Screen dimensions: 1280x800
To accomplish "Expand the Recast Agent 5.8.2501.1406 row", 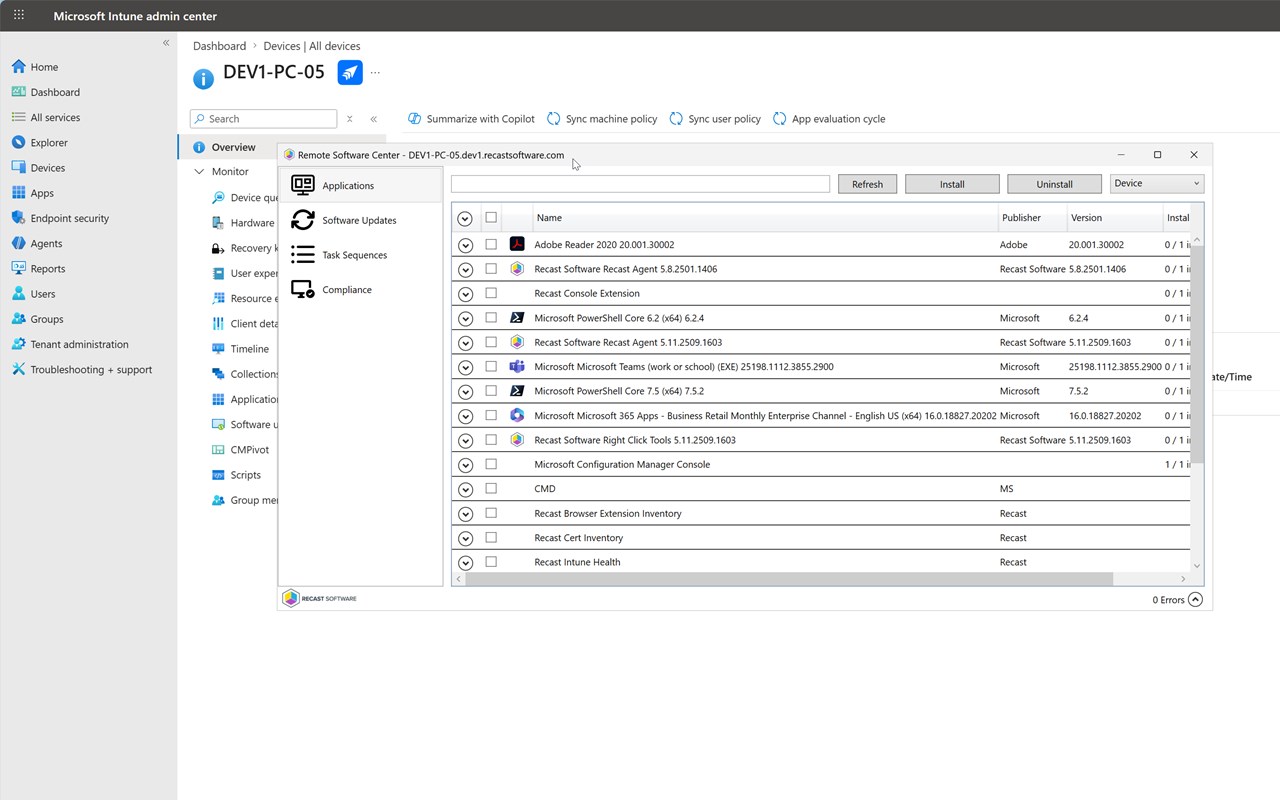I will (465, 269).
